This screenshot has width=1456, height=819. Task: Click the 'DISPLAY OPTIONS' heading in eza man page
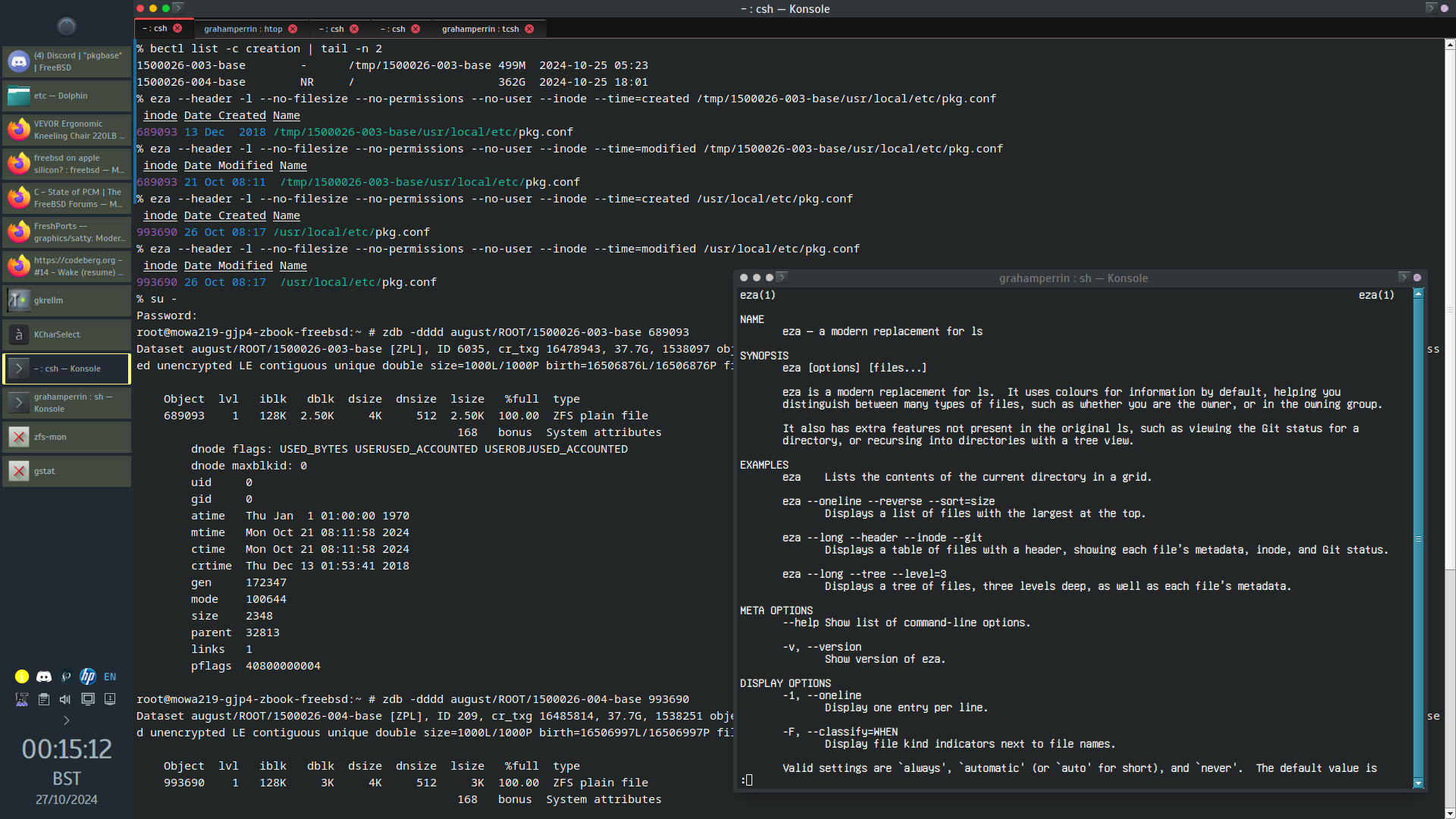pyautogui.click(x=785, y=683)
